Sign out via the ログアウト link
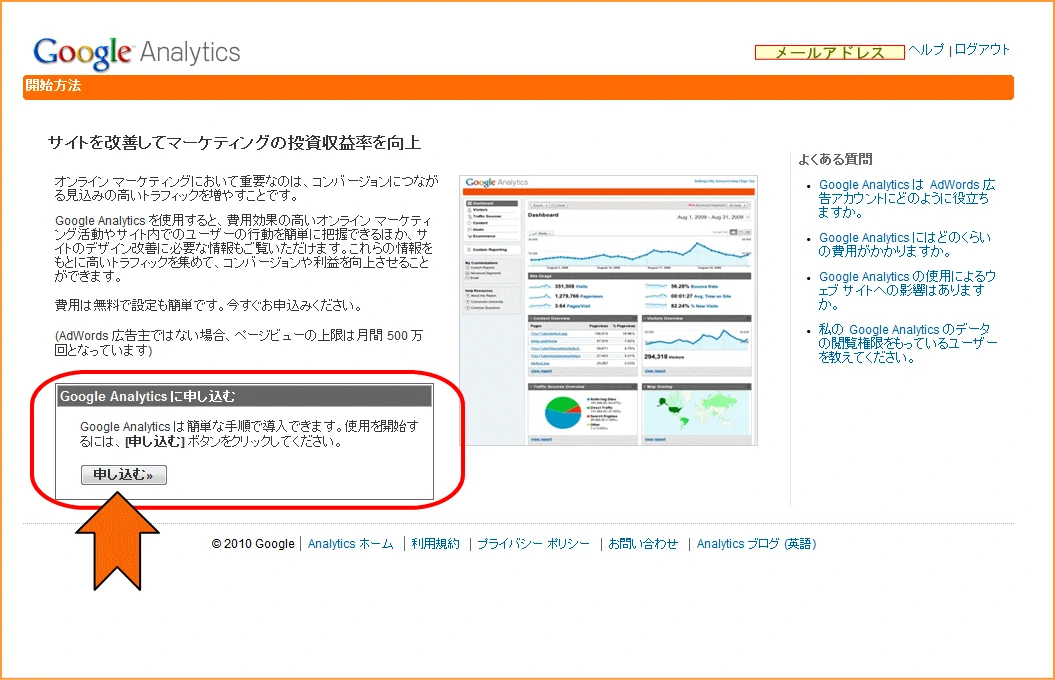The width and height of the screenshot is (1055, 680). (982, 50)
